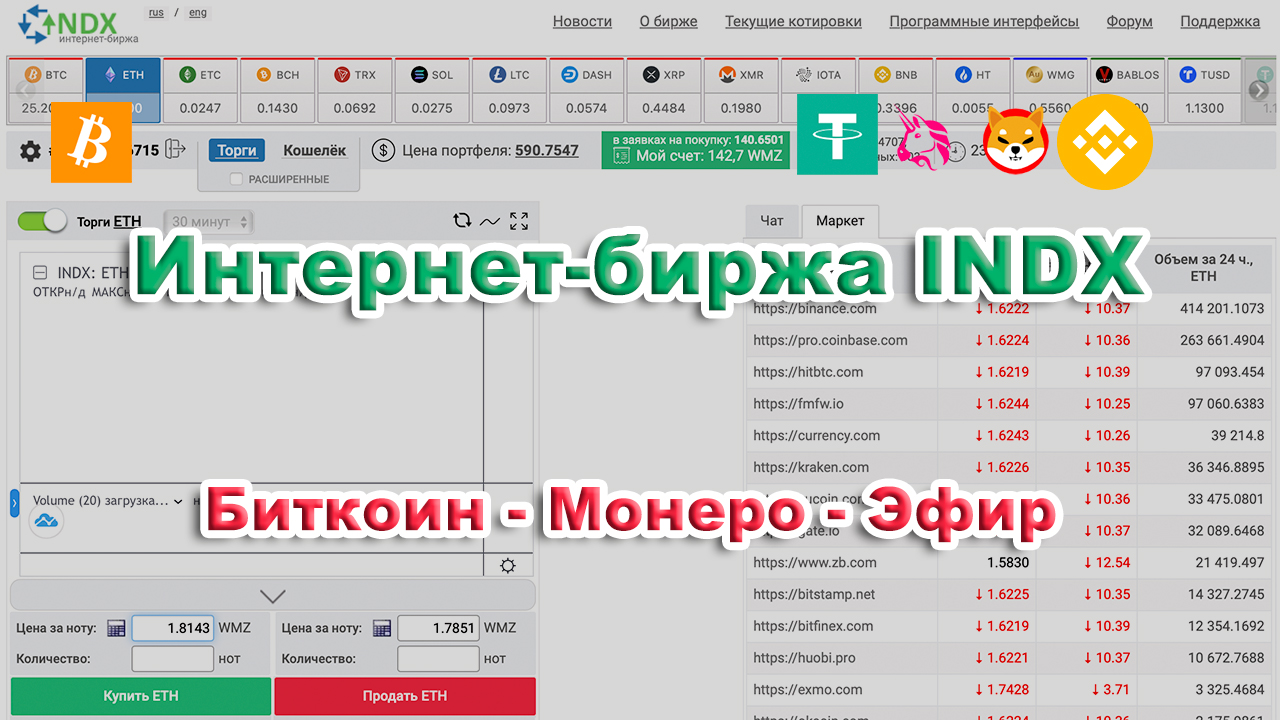Click the blue cloud chart logo icon
This screenshot has height=720, width=1280.
46,520
